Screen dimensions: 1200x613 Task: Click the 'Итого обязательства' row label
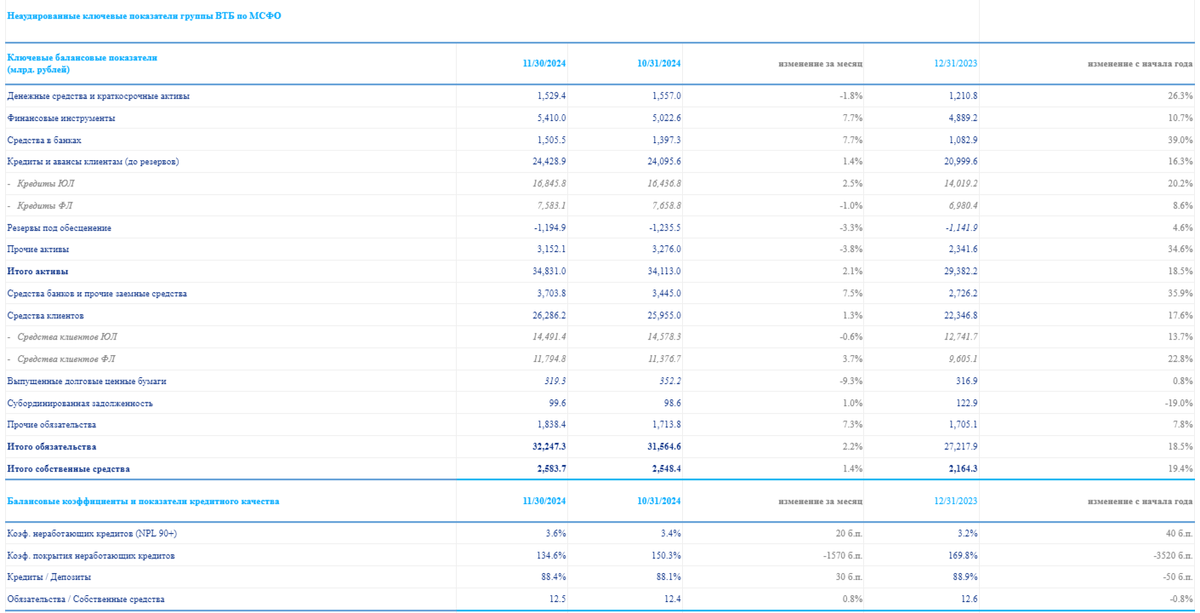tap(52, 447)
